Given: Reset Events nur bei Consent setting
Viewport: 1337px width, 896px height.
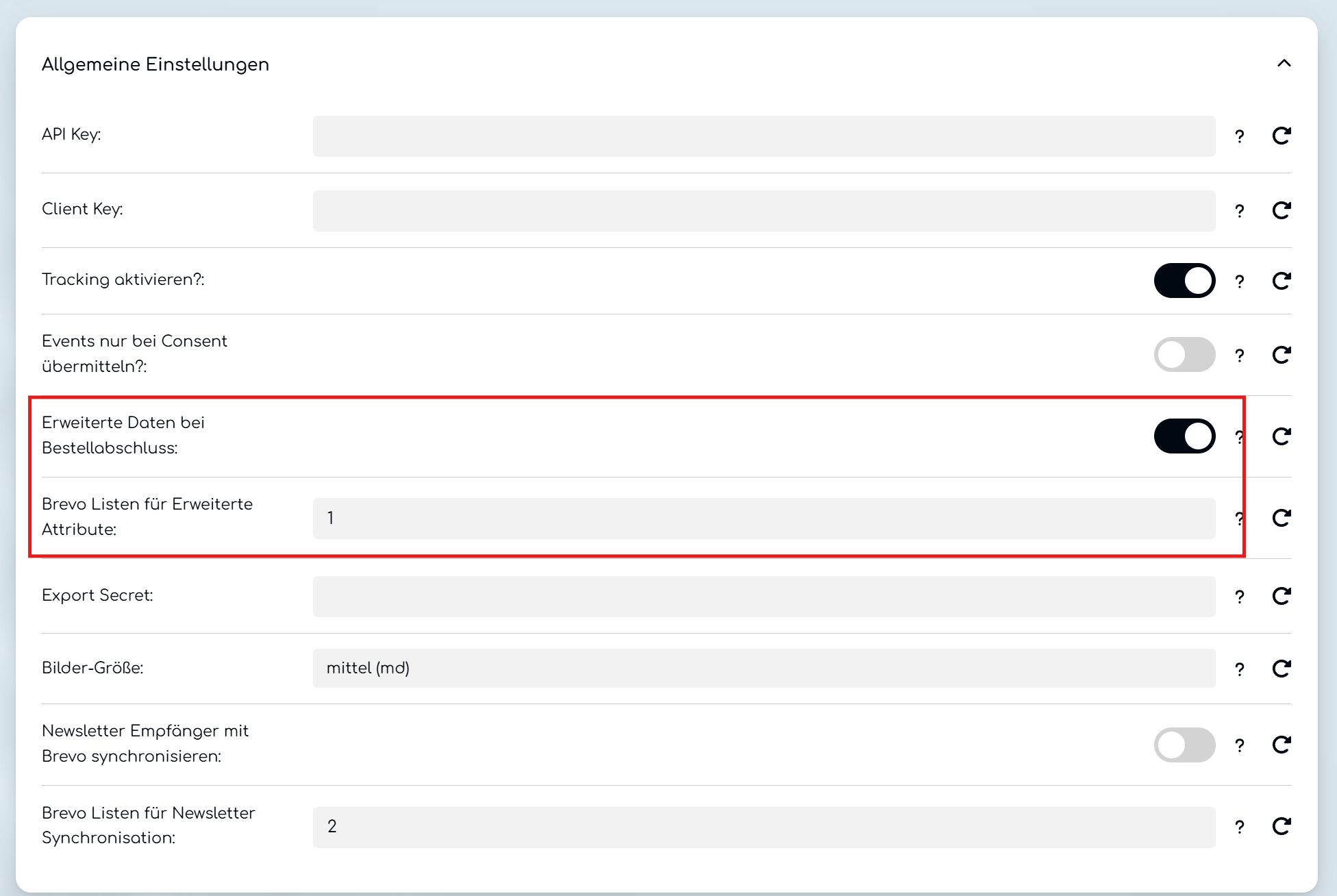Looking at the screenshot, I should click(1281, 355).
